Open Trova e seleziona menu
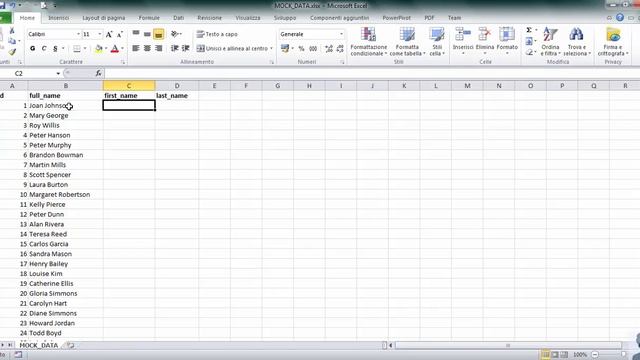This screenshot has height=360, width=640. tap(576, 42)
